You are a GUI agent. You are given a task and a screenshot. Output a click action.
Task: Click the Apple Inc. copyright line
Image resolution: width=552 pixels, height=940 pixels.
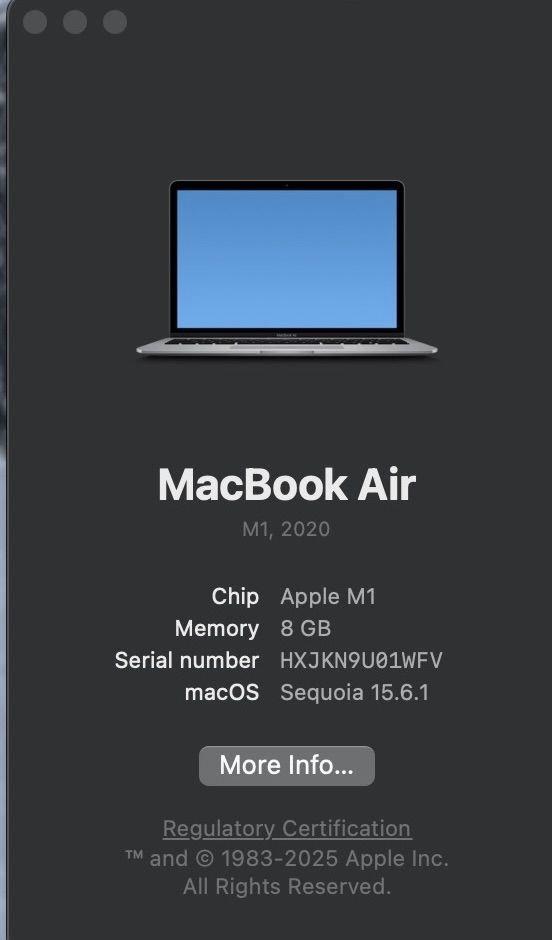coord(286,858)
